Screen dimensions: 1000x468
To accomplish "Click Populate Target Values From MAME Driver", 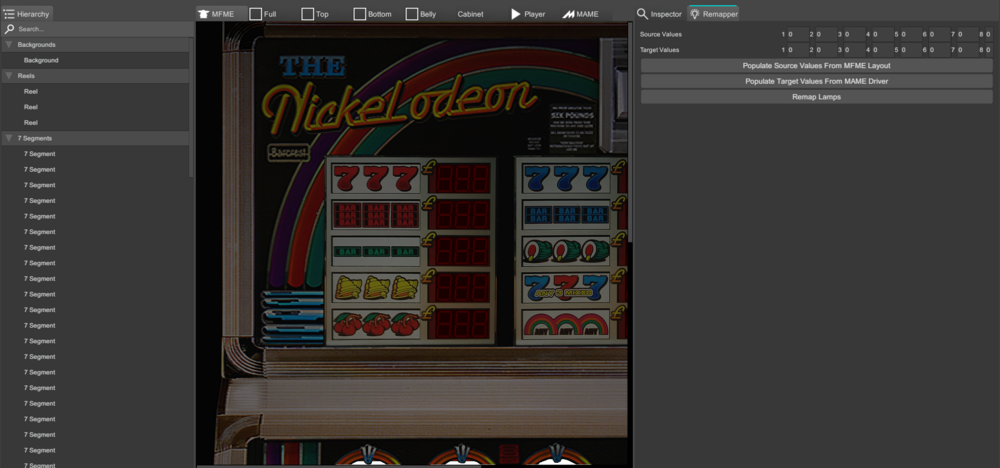I will (816, 81).
